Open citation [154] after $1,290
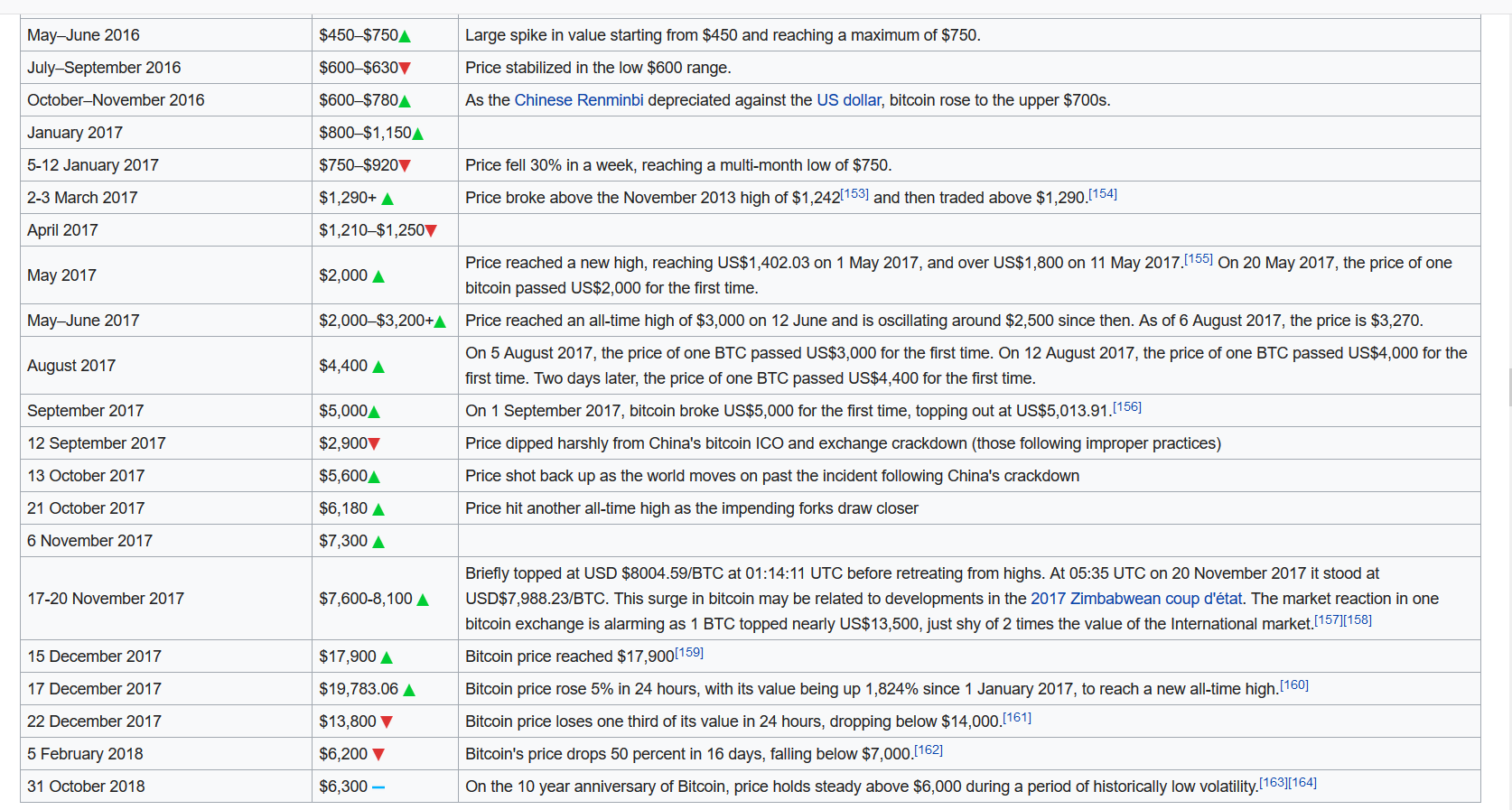The width and height of the screenshot is (1512, 810). tap(1103, 194)
